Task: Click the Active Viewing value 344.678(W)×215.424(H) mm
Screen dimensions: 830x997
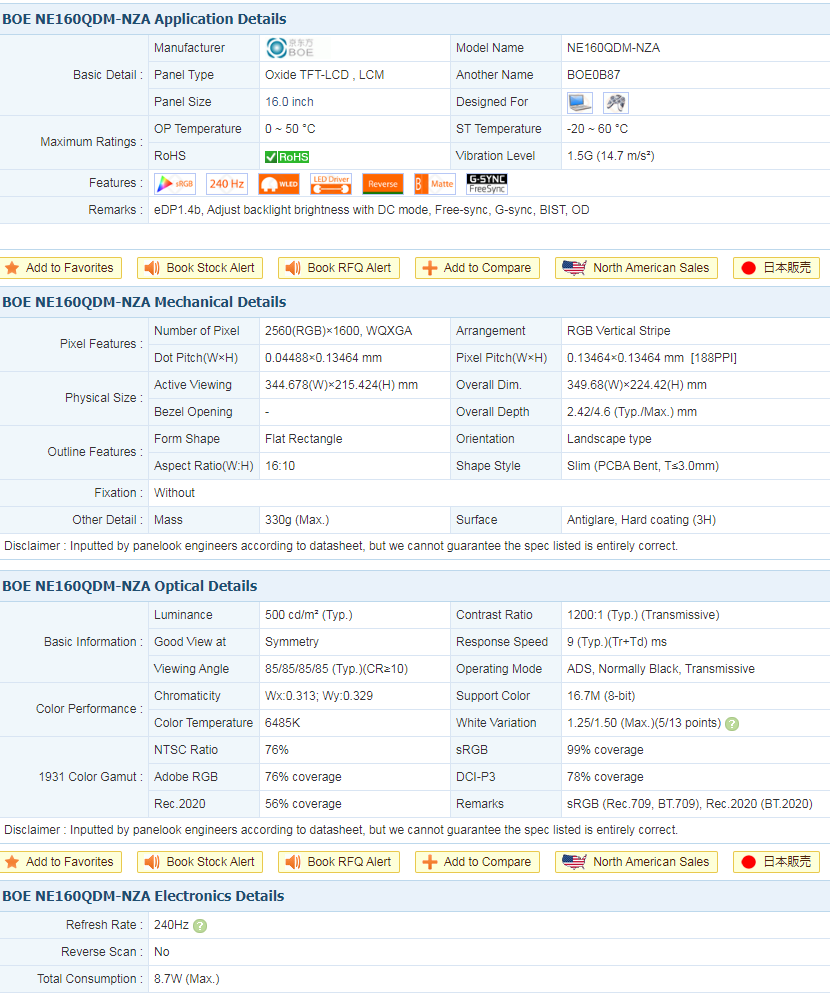Action: coord(342,385)
